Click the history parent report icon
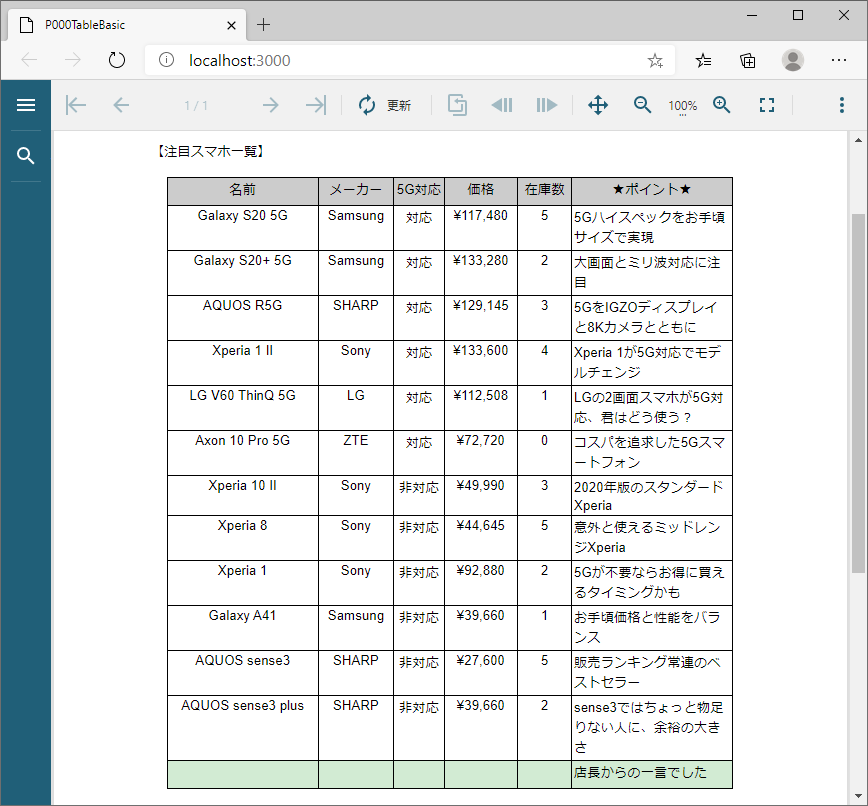868x806 pixels. (457, 105)
